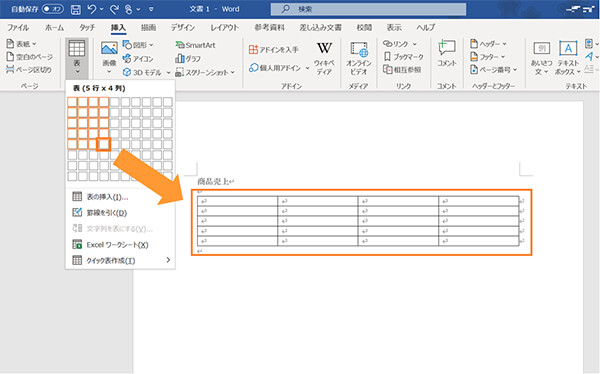This screenshot has width=600, height=374.
Task: Toggle the AutoSave (自動保存) switch
Action: pyautogui.click(x=52, y=9)
